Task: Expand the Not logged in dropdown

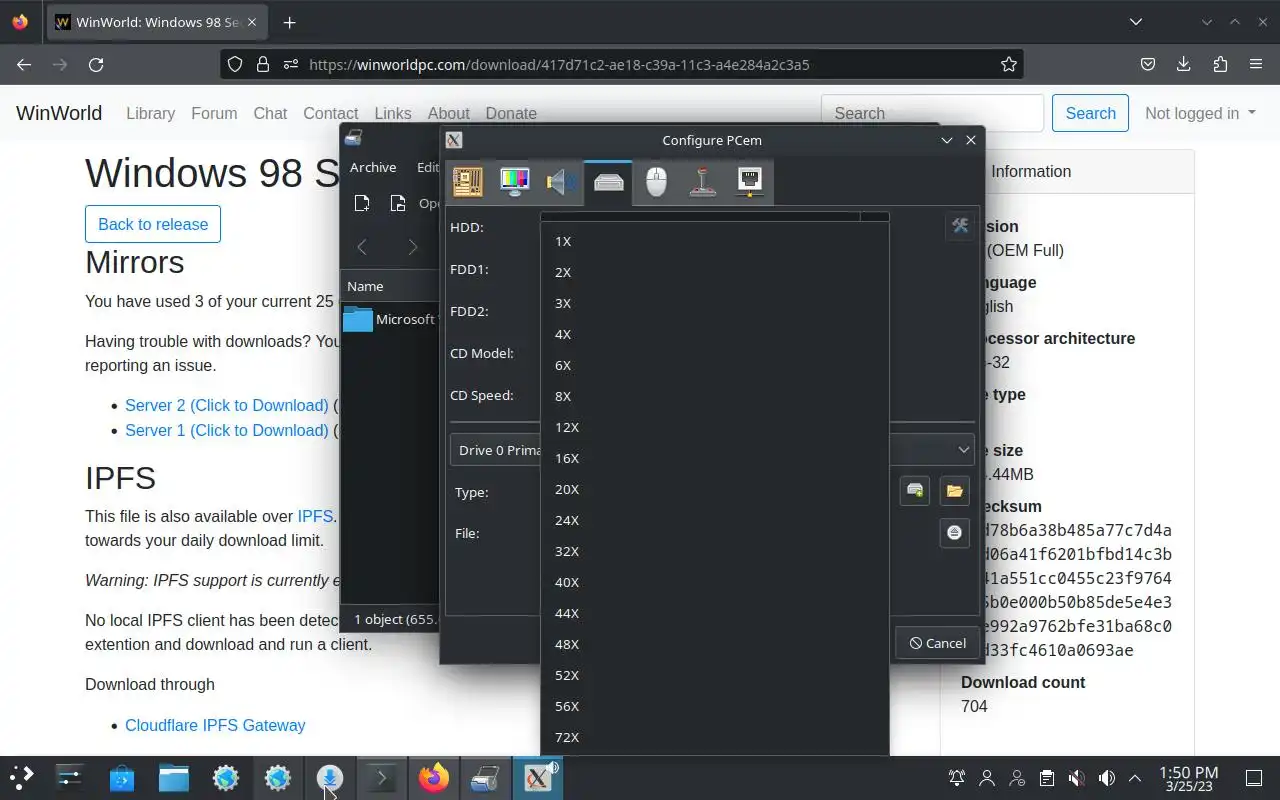Action: coord(1200,113)
